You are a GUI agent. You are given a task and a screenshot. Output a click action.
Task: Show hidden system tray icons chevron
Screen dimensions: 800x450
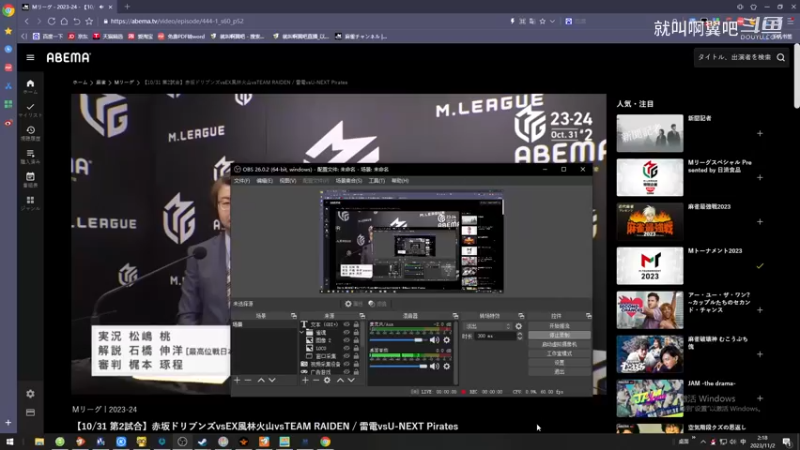point(703,442)
